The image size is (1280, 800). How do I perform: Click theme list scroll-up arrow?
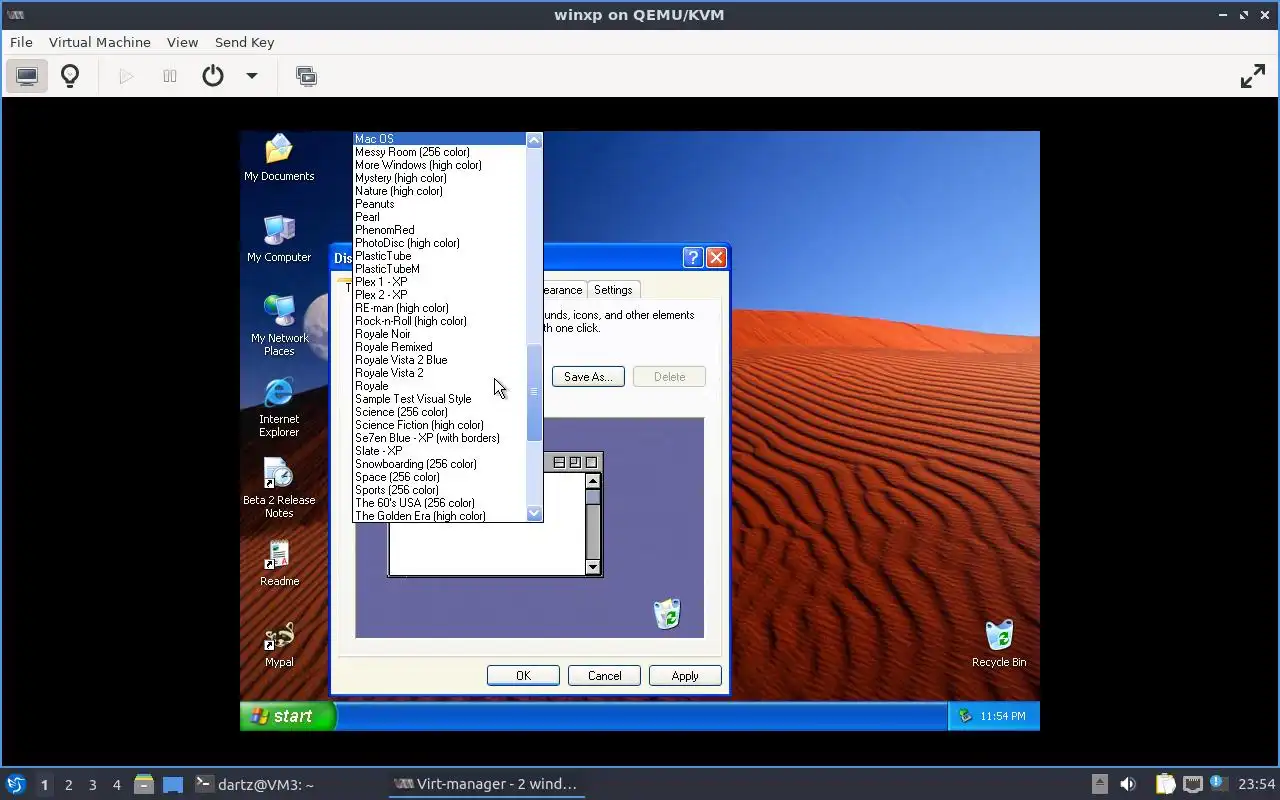[x=534, y=140]
